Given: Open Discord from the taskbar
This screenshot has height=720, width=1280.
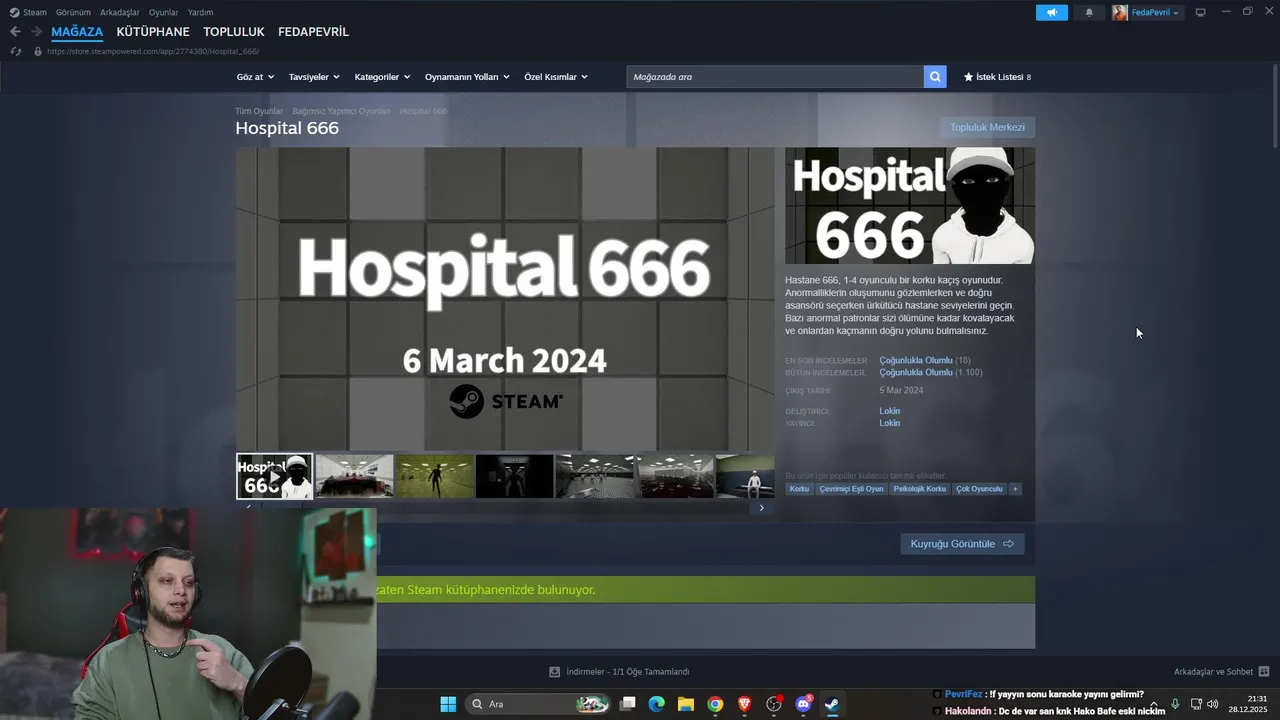Looking at the screenshot, I should pos(803,704).
